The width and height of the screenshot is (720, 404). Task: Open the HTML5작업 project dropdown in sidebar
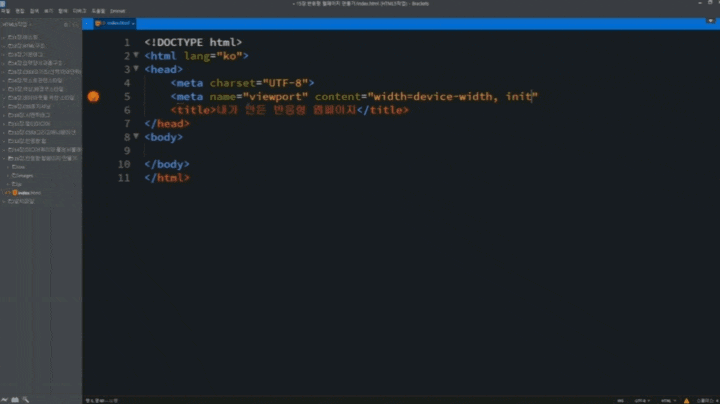click(17, 24)
